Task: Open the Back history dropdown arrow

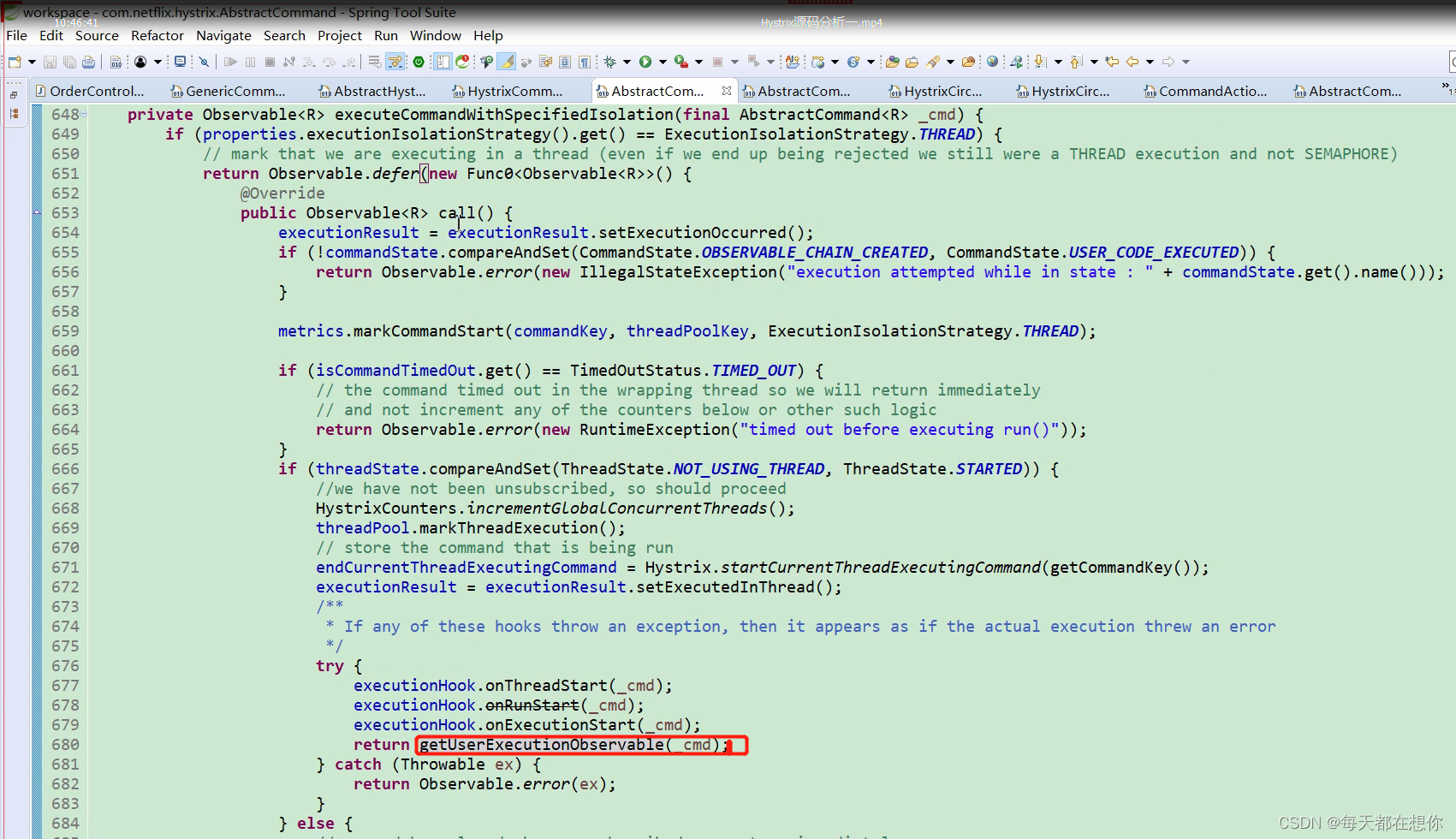Action: [1150, 62]
